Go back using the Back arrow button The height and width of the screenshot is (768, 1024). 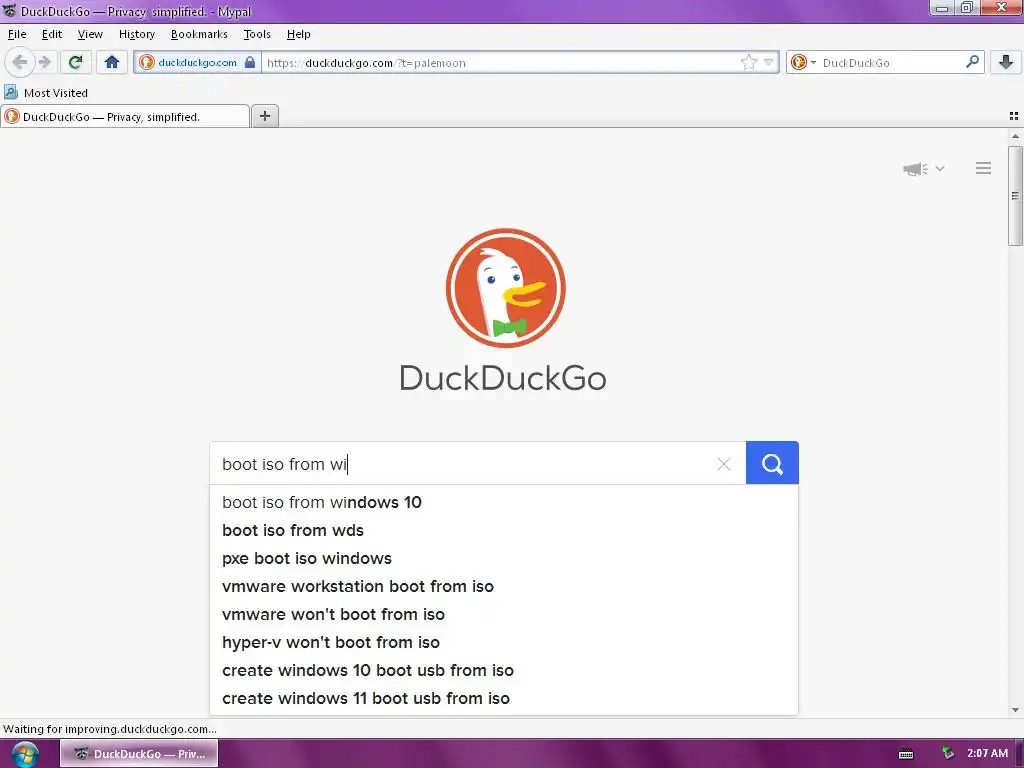(x=20, y=62)
